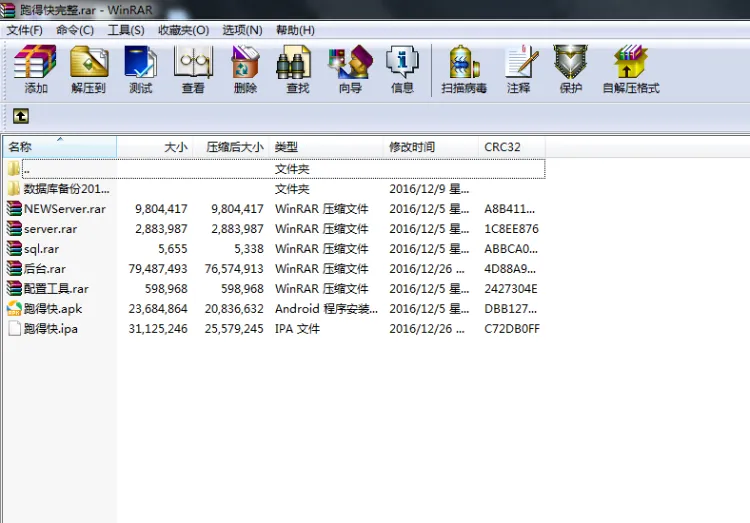Select the 跑得快.ipa file name
This screenshot has height=523, width=750.
[x=51, y=329]
